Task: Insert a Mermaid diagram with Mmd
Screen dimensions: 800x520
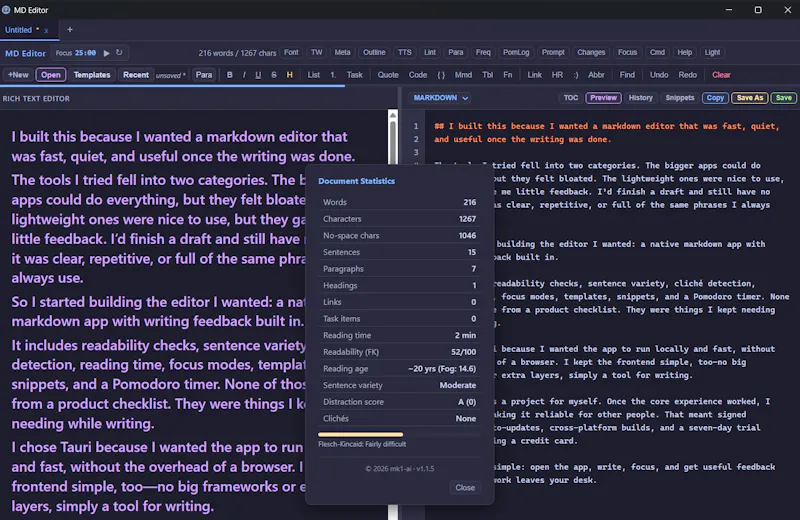Action: [463, 75]
